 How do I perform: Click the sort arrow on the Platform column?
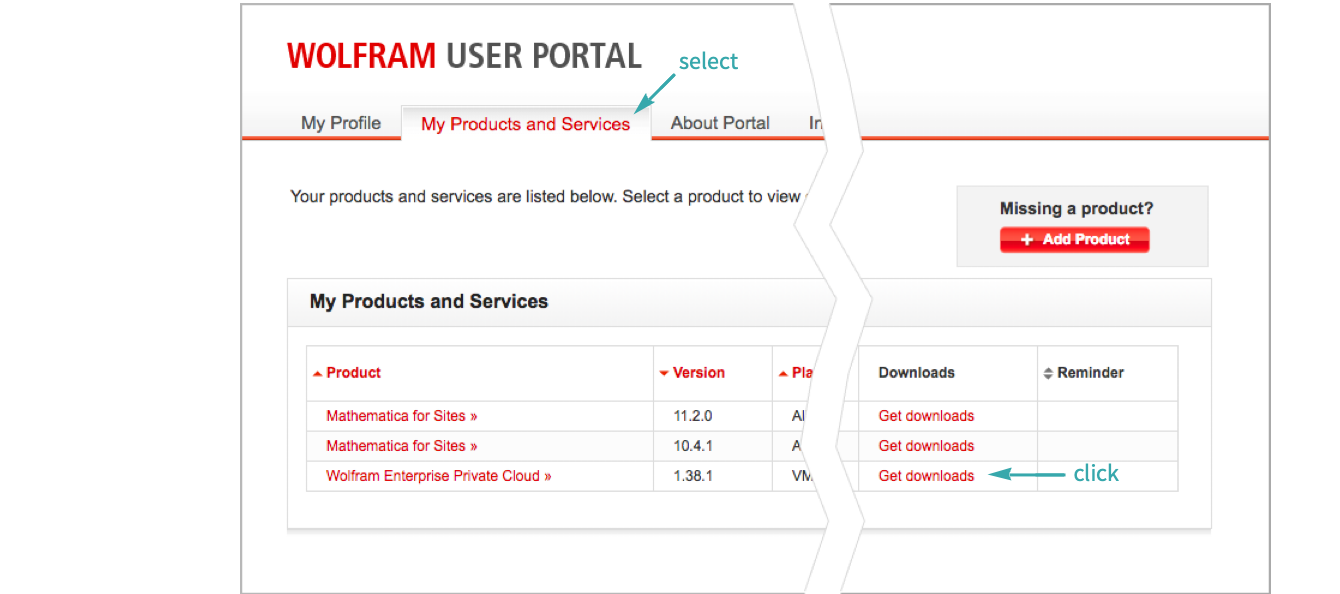783,374
